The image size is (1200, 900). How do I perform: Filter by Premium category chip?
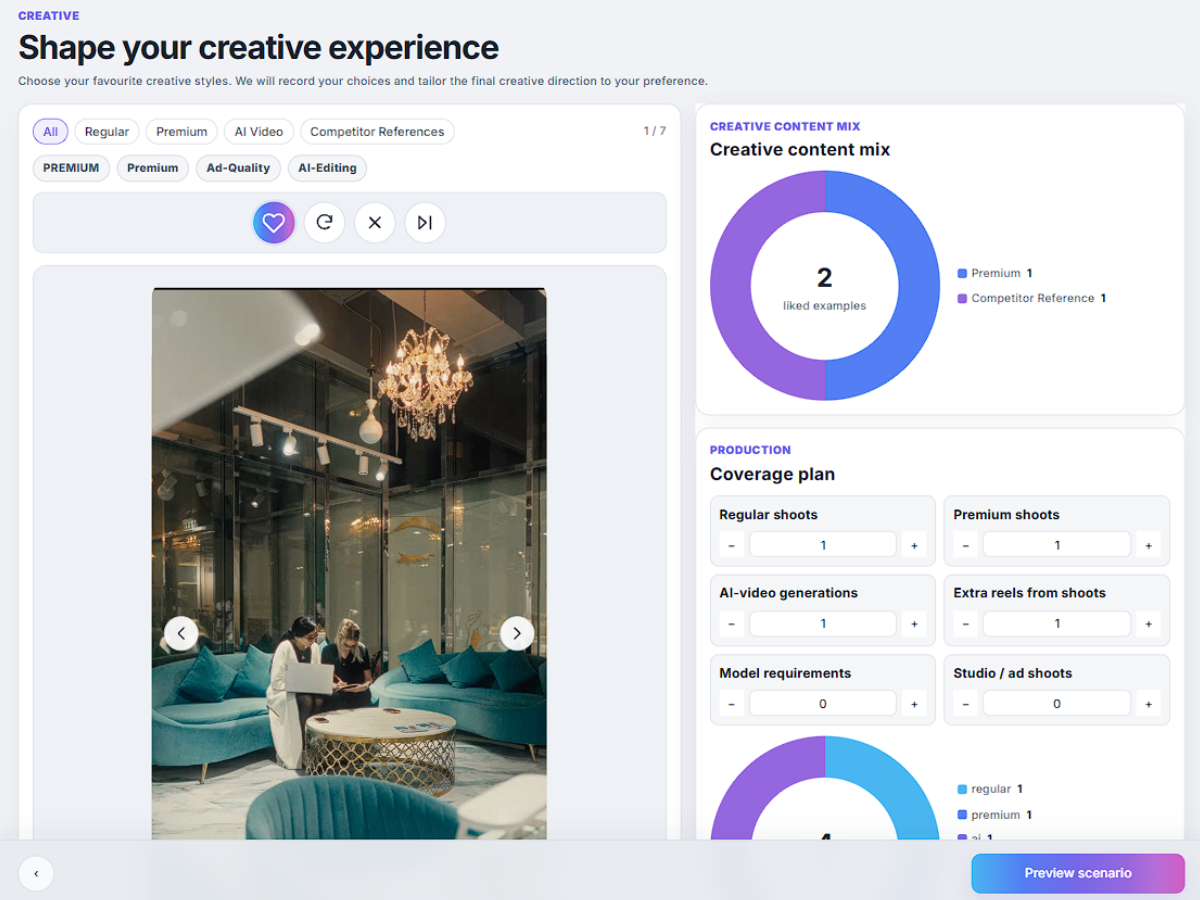click(182, 132)
